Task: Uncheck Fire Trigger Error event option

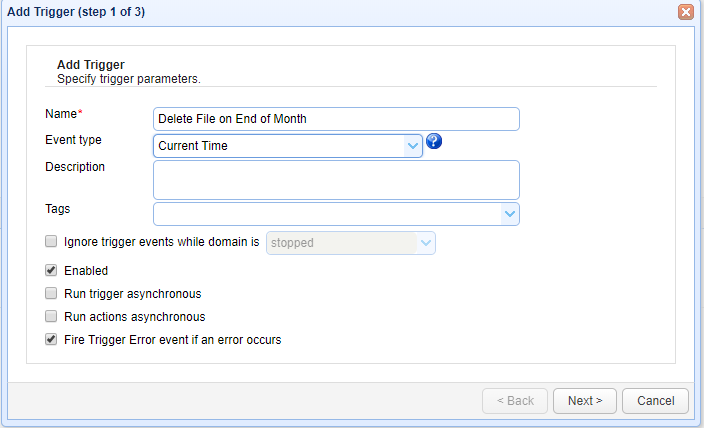Action: point(51,339)
